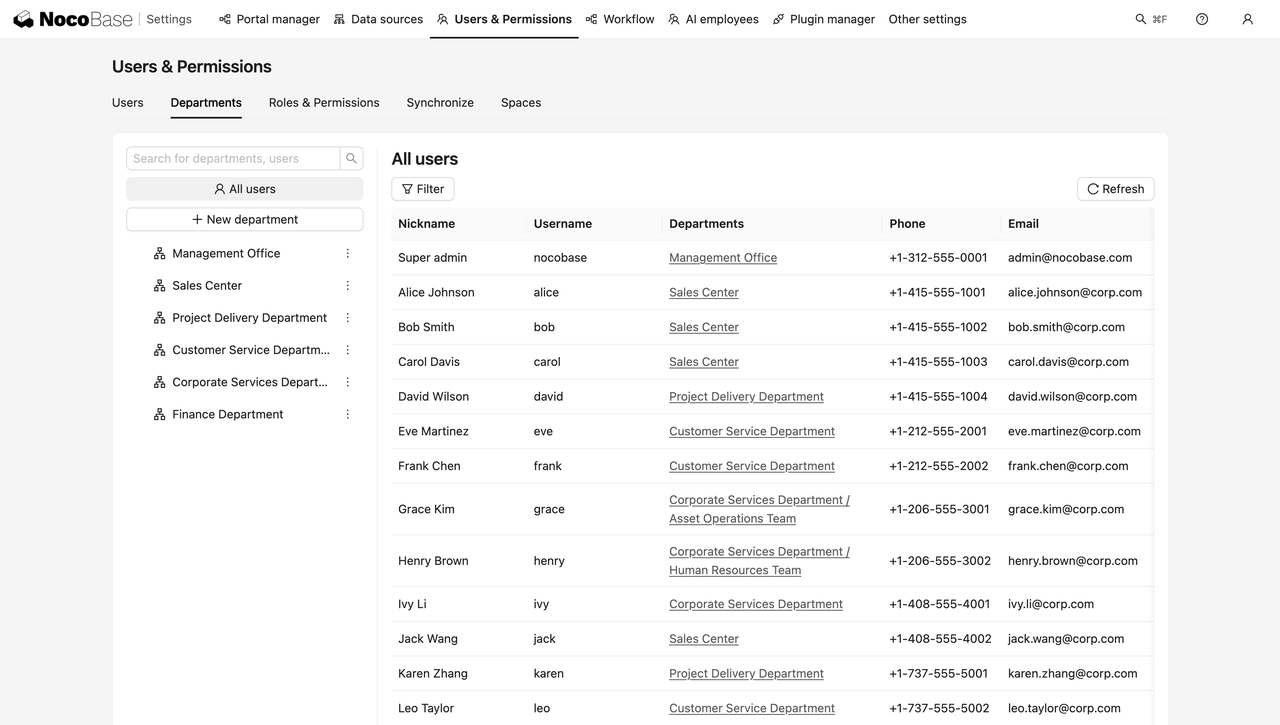Click the Corporate Services department tree icon
1280x725 pixels.
[x=159, y=382]
